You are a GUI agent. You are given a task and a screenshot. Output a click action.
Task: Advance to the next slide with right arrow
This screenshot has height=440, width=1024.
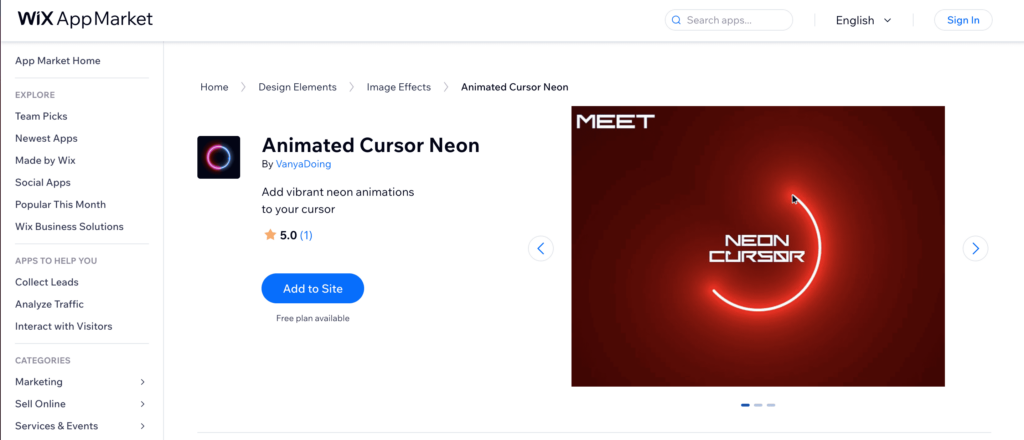(976, 249)
